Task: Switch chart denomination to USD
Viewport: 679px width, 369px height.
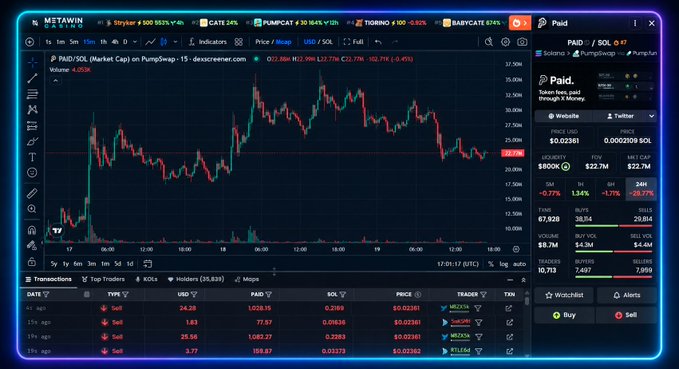Action: [x=310, y=42]
